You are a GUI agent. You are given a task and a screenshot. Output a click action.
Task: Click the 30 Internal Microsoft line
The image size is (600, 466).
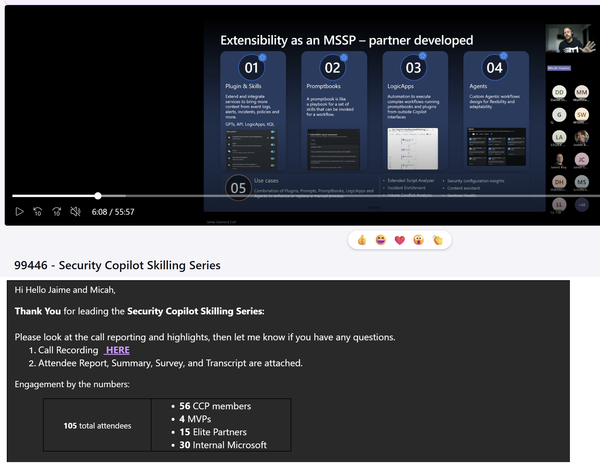coord(223,445)
